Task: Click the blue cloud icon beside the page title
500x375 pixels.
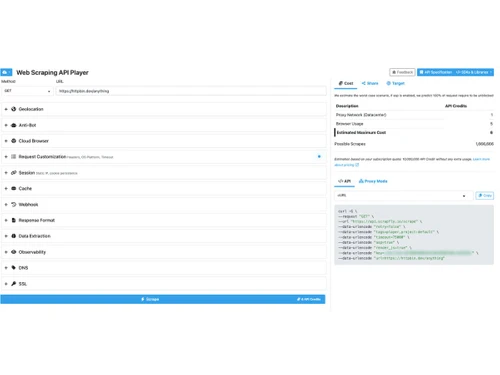Action: coord(6,72)
